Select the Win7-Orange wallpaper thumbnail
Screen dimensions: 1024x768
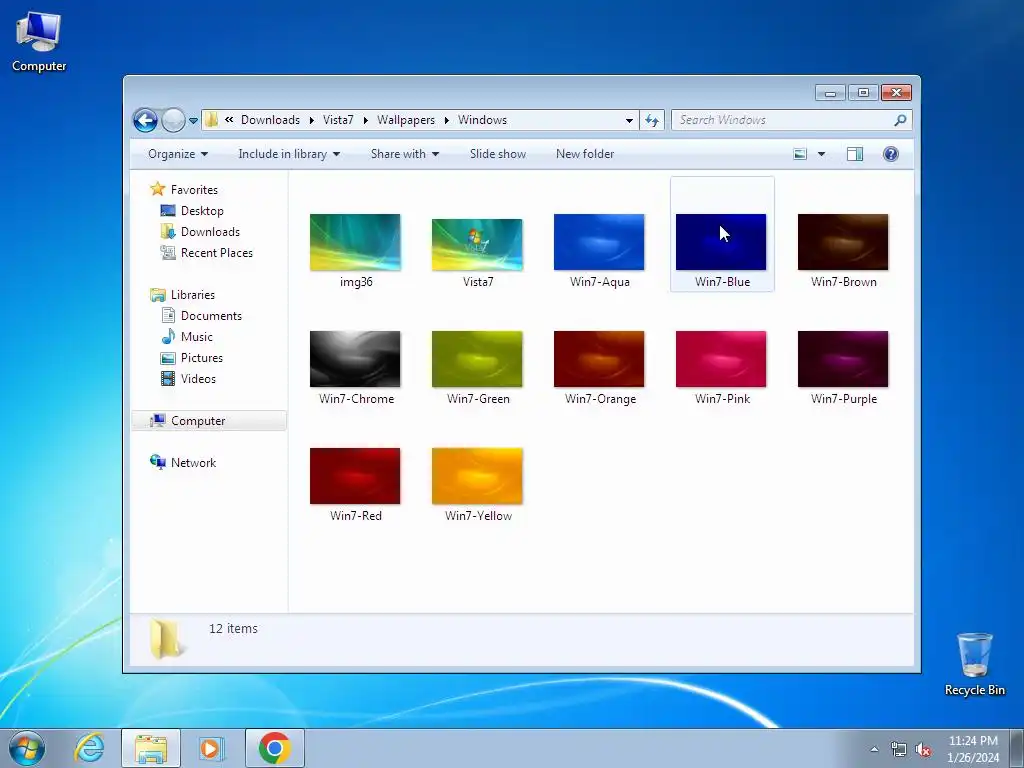[x=599, y=359]
